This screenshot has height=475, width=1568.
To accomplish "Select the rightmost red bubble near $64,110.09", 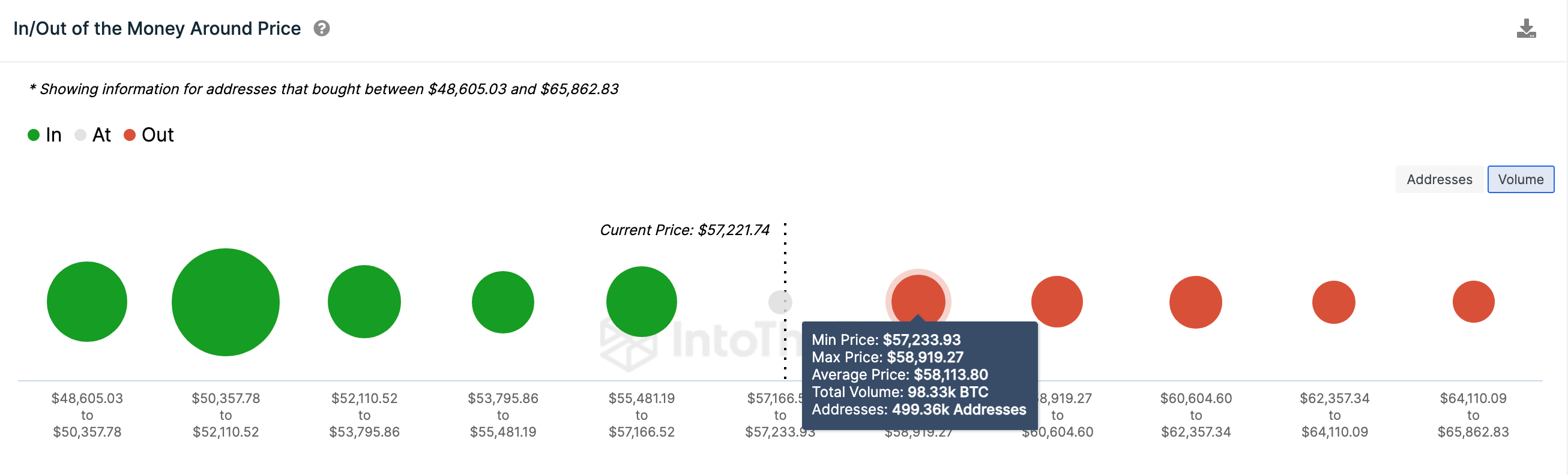I will point(1473,300).
